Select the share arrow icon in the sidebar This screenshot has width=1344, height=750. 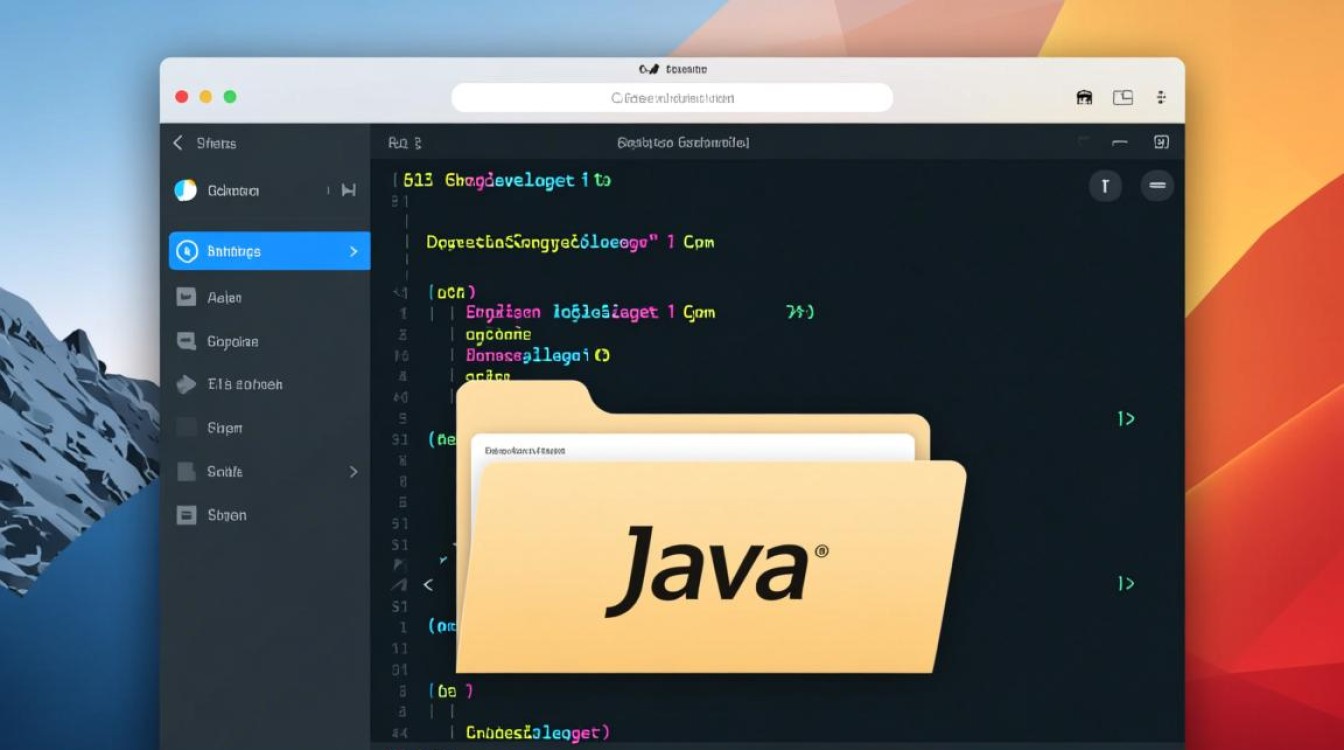186,384
